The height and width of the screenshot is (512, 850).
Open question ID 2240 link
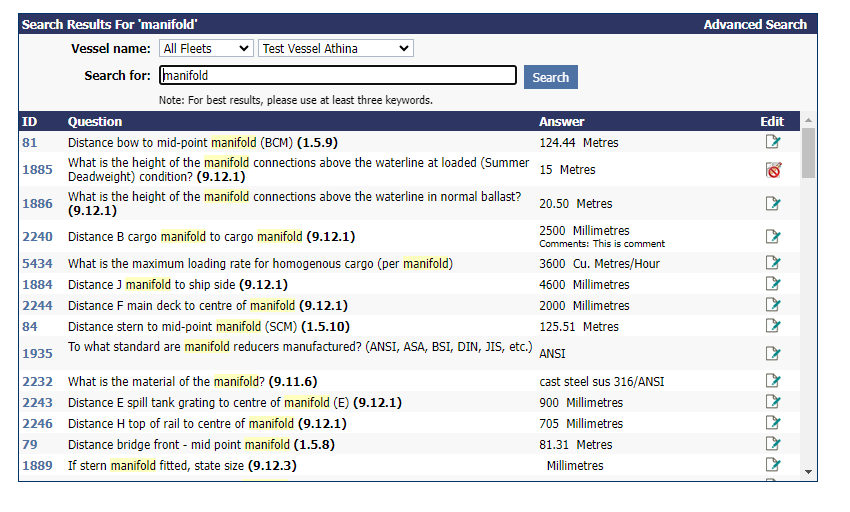click(36, 237)
